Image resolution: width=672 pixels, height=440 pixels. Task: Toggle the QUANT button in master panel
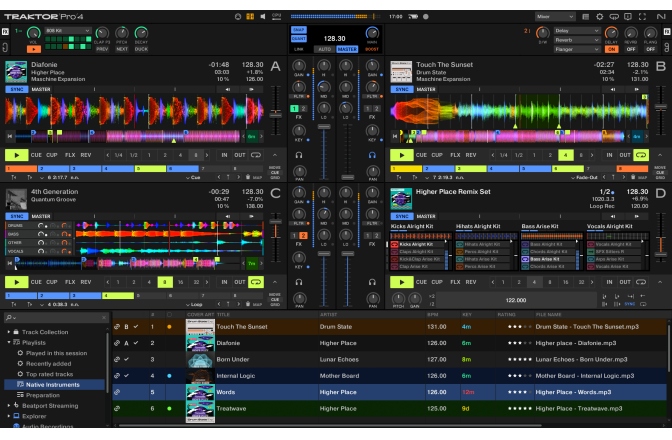point(299,39)
